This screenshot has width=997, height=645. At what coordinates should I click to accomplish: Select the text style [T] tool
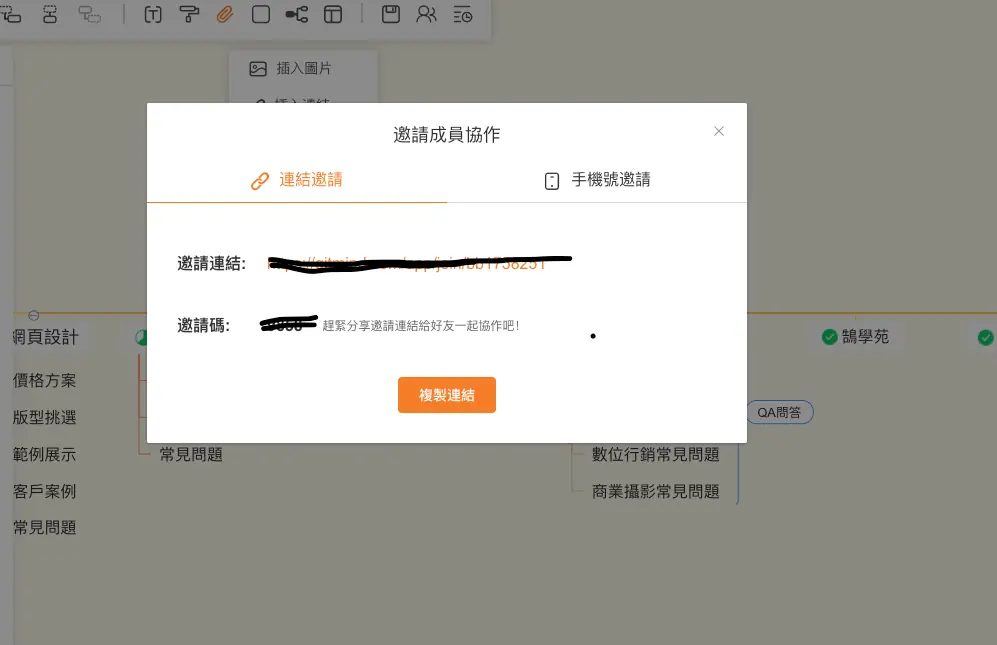click(153, 15)
